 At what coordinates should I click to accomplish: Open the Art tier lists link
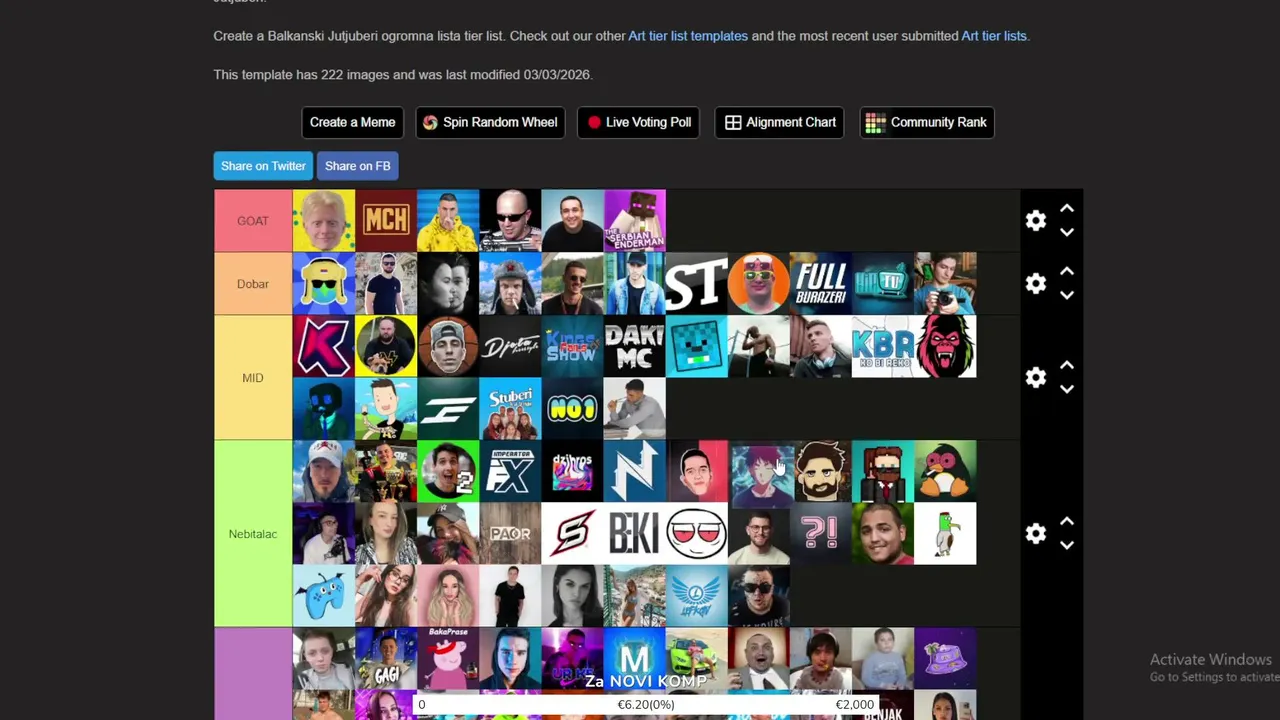(x=994, y=36)
